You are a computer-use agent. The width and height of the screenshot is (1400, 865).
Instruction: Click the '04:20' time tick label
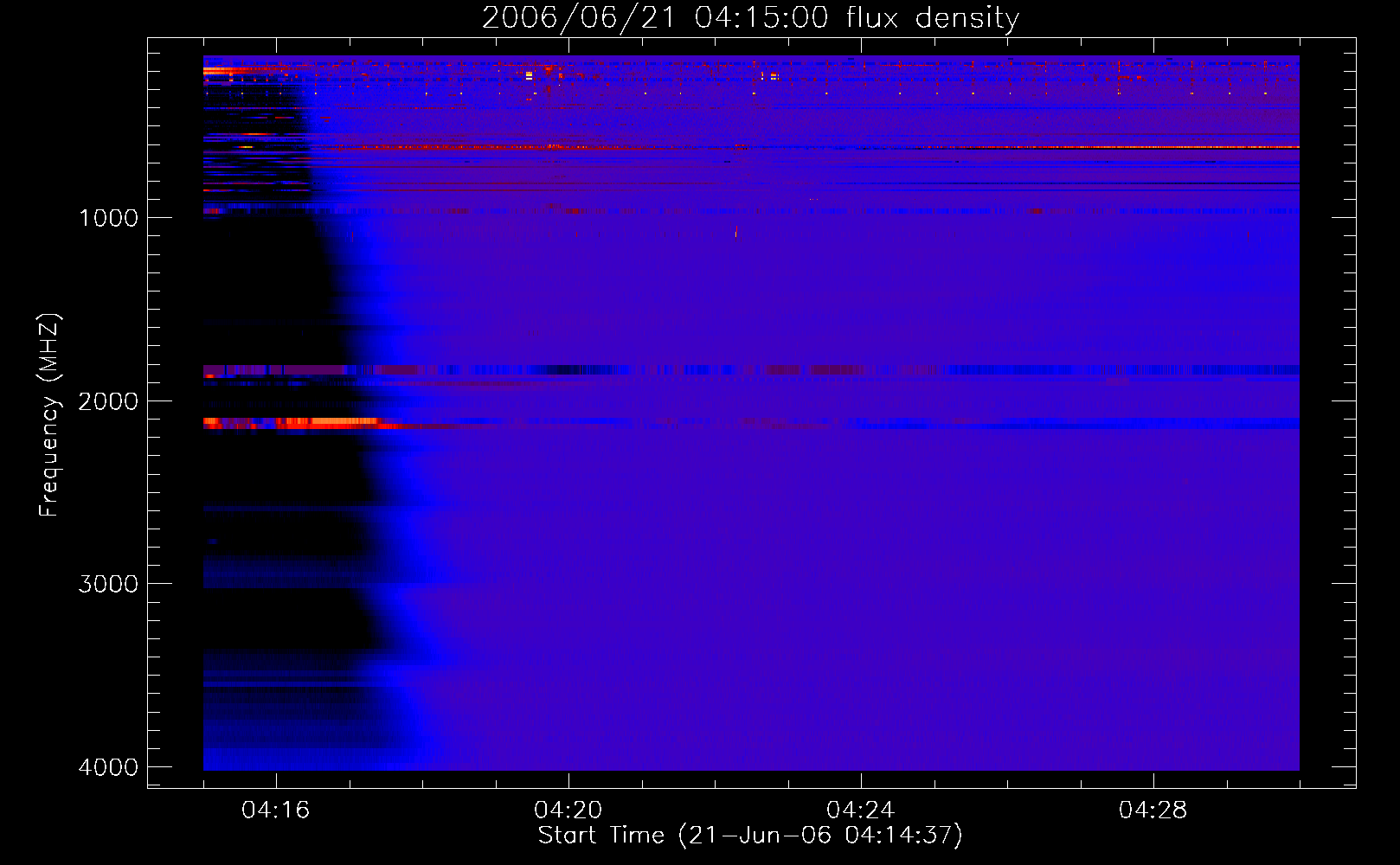(x=568, y=811)
